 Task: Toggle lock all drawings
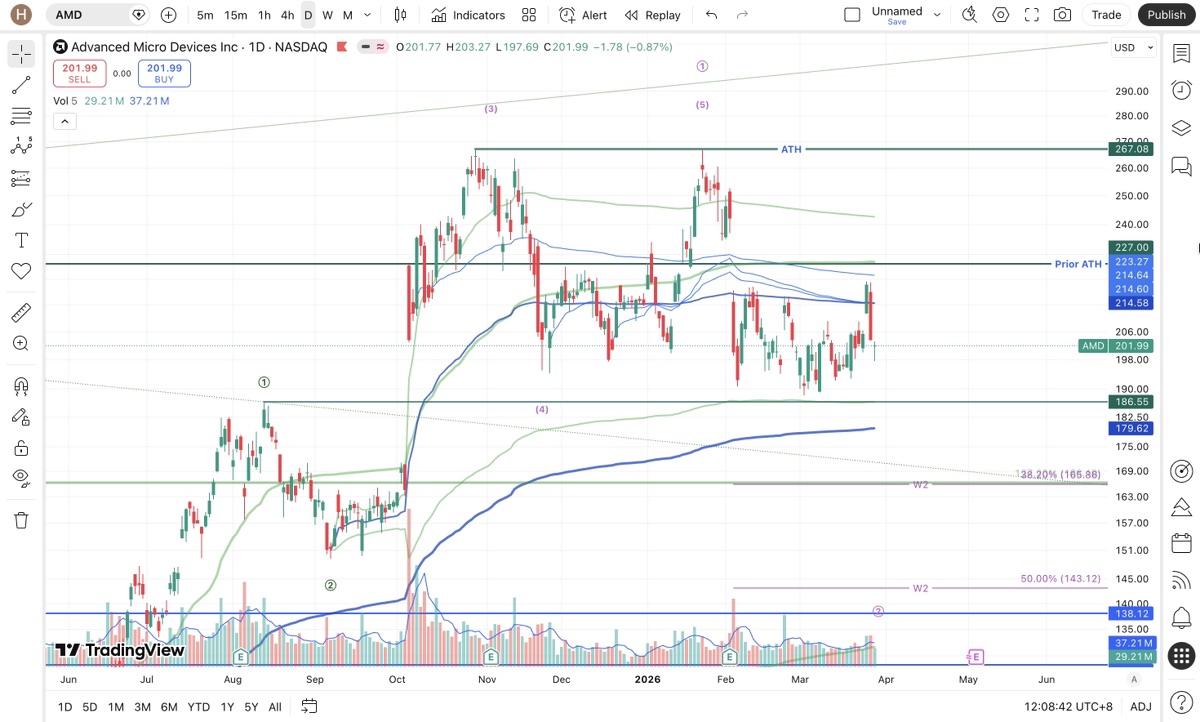pyautogui.click(x=21, y=448)
